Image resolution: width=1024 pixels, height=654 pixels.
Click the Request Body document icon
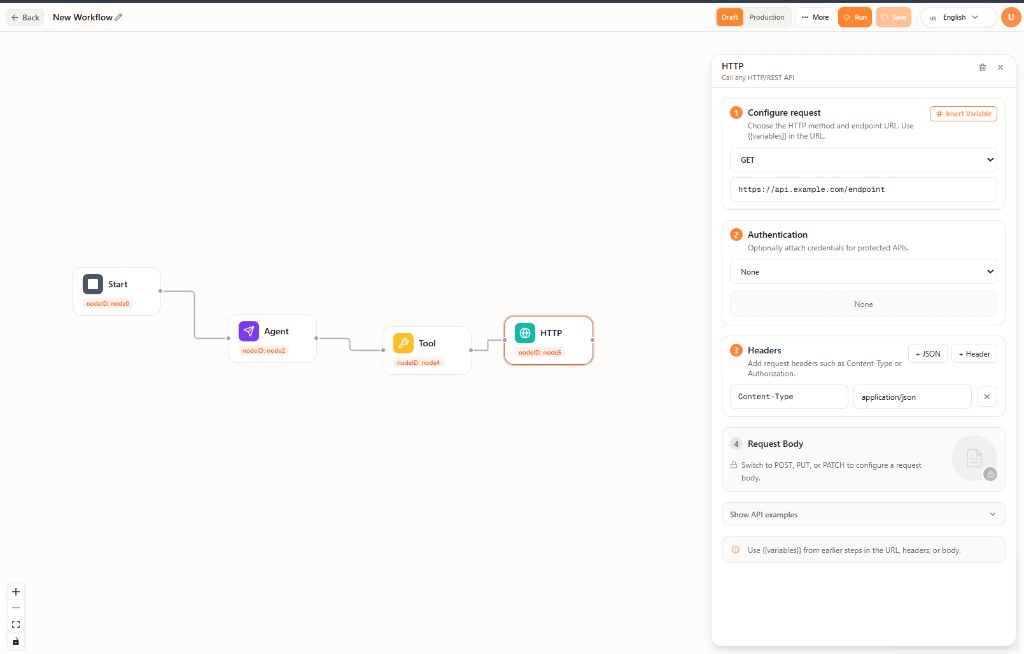pyautogui.click(x=974, y=458)
